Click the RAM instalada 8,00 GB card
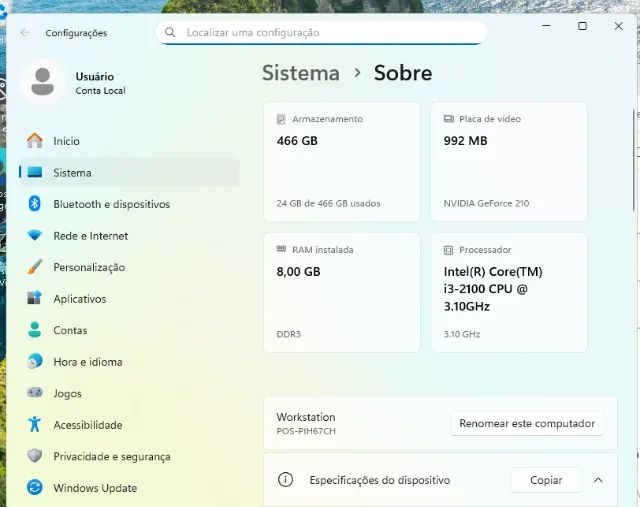 pyautogui.click(x=342, y=293)
